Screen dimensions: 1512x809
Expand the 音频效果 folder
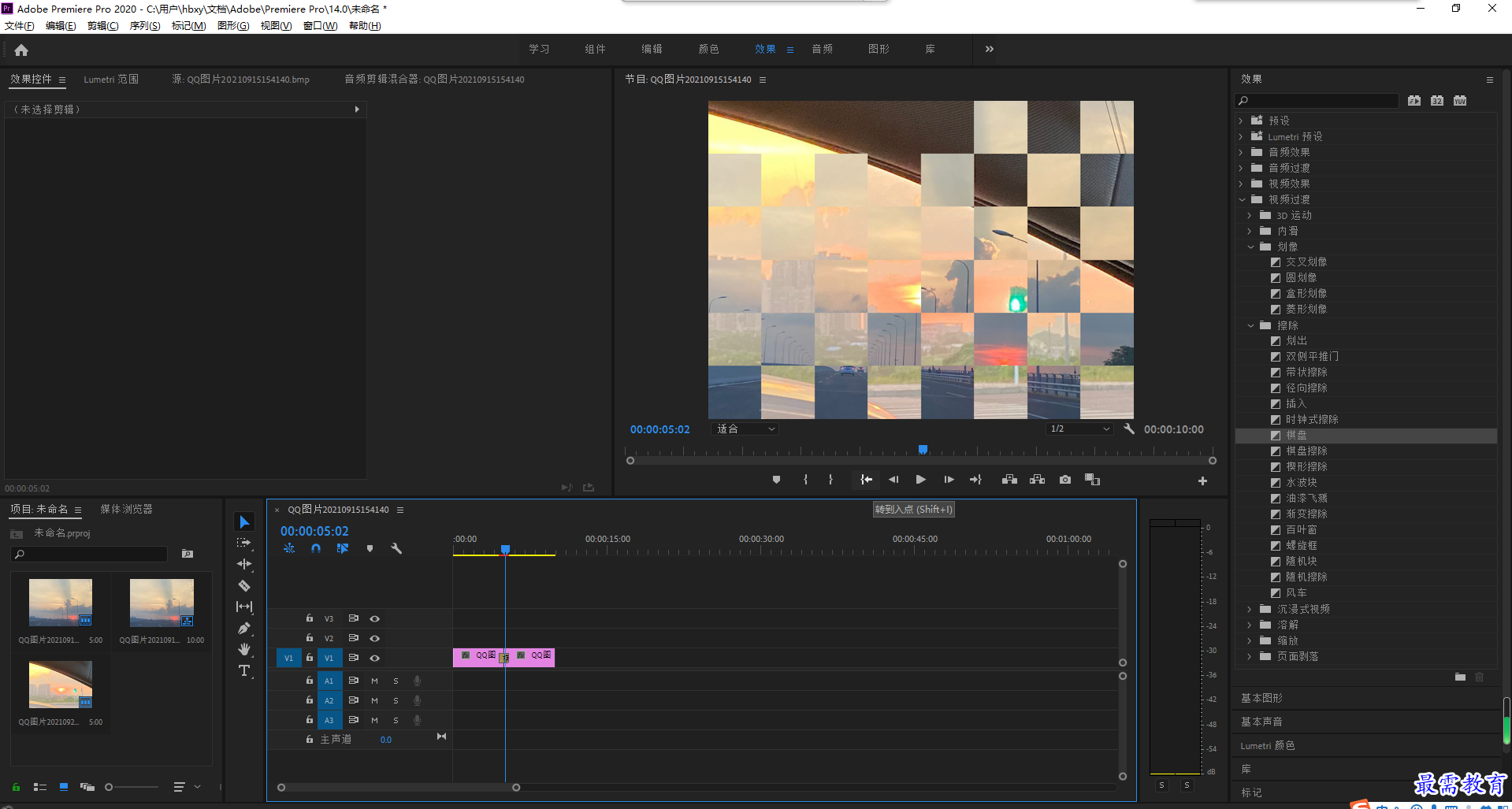[1241, 152]
